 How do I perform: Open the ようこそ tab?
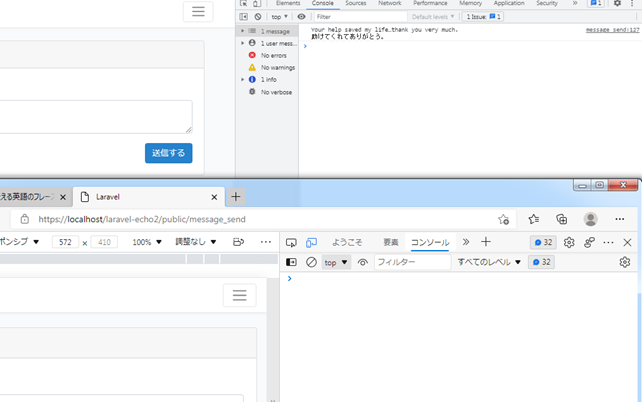tap(347, 242)
